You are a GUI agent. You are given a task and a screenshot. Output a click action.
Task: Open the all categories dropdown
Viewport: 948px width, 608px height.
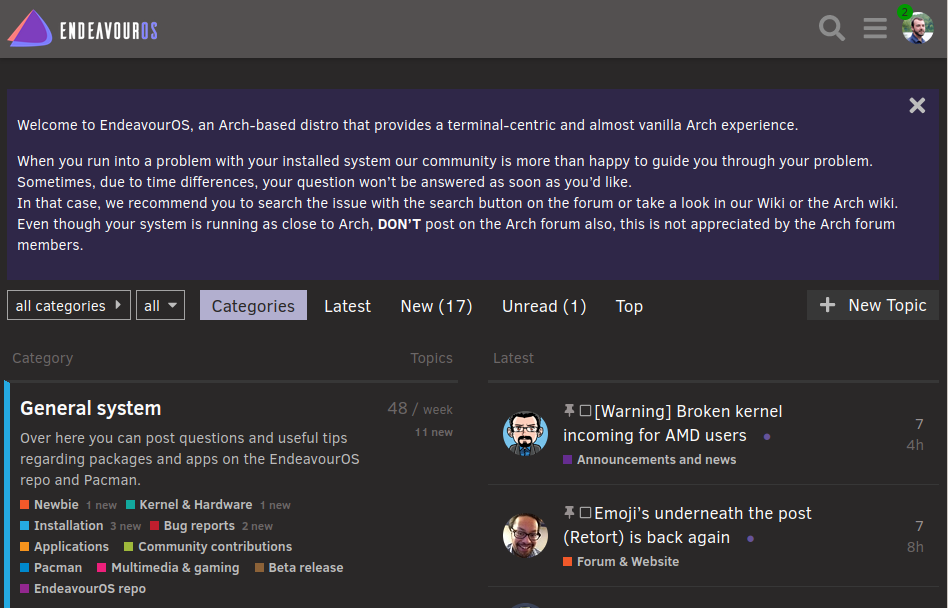click(69, 306)
